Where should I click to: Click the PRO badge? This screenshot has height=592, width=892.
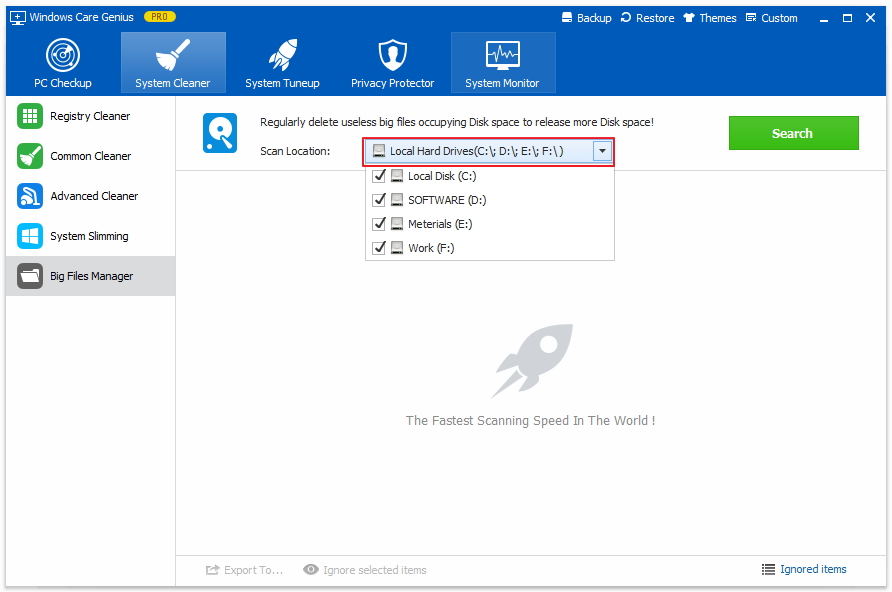(x=160, y=17)
